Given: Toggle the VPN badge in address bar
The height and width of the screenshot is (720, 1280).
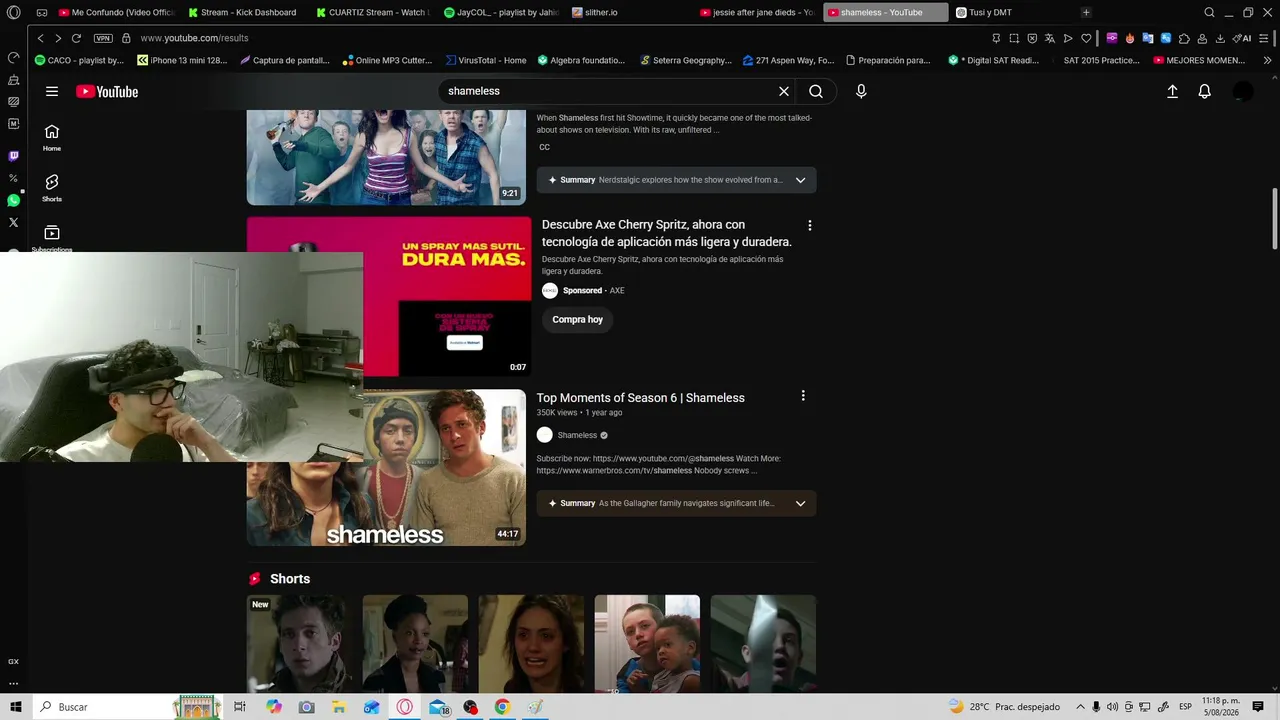Looking at the screenshot, I should tap(103, 38).
